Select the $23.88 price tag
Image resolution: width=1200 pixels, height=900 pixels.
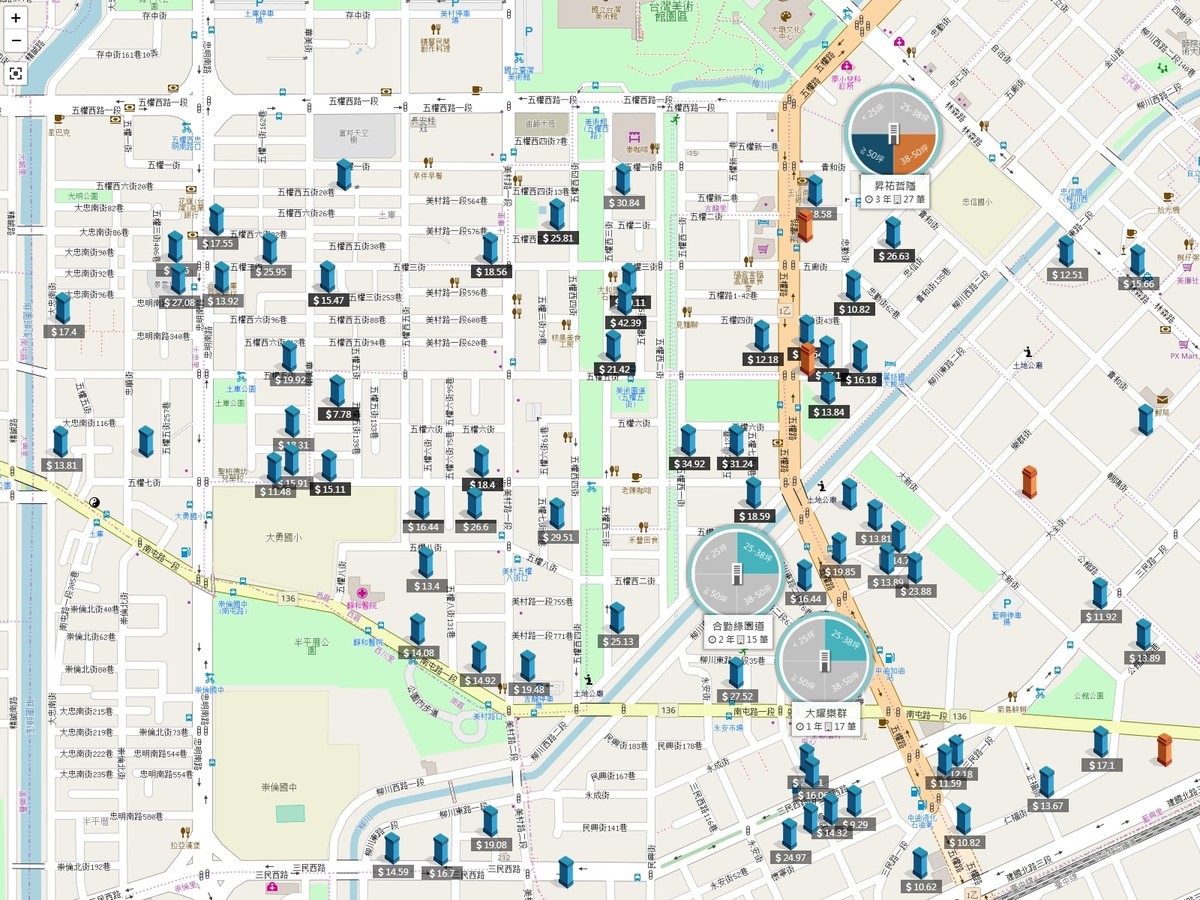click(915, 591)
